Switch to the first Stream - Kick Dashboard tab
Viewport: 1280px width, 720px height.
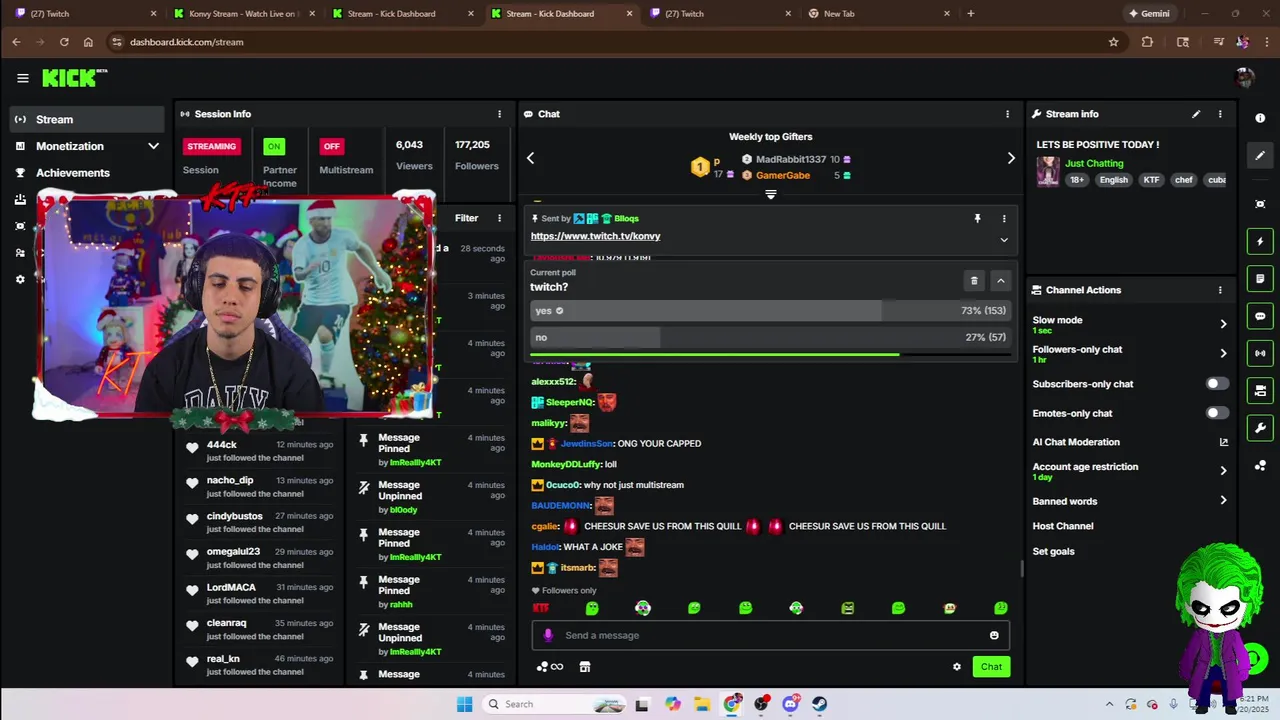point(402,14)
